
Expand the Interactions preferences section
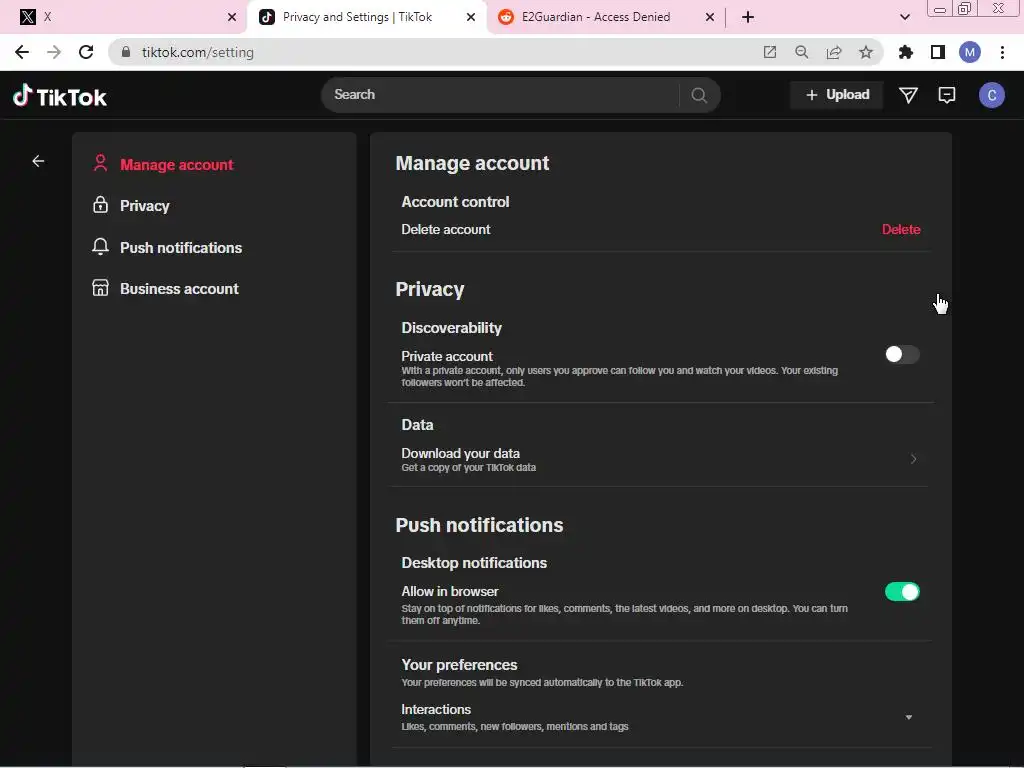coord(908,717)
